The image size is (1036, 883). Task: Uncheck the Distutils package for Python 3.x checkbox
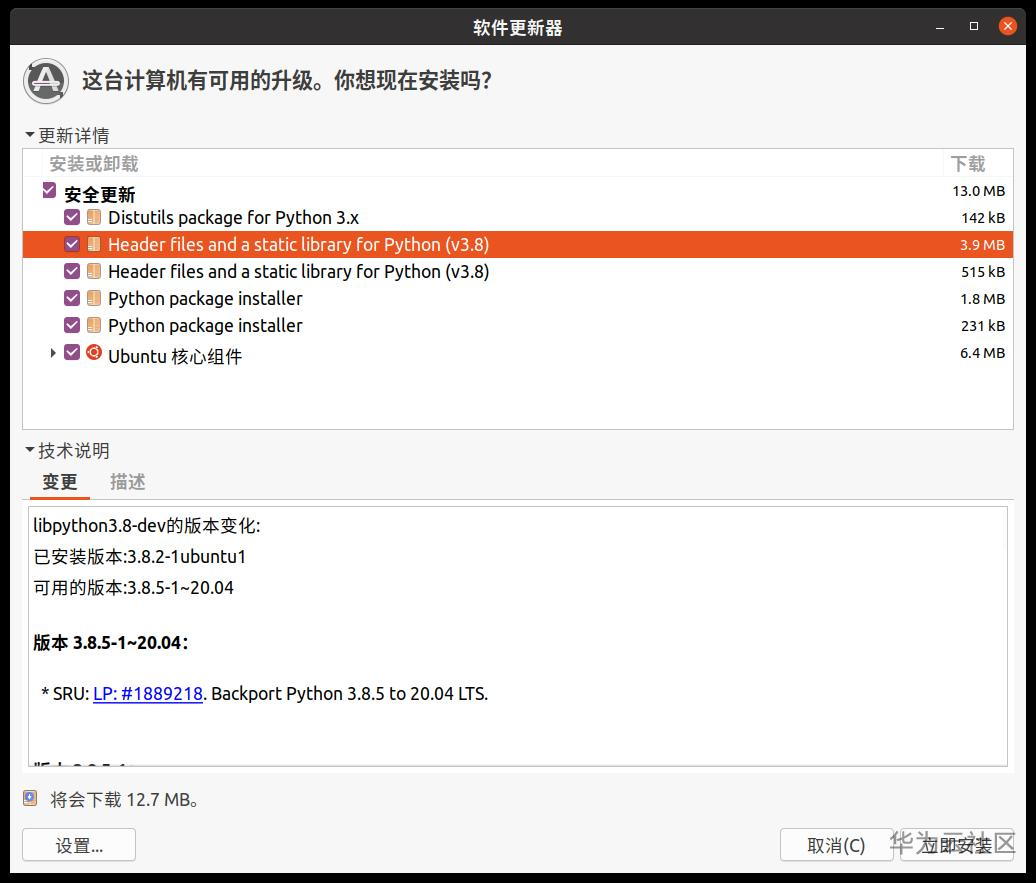click(72, 217)
